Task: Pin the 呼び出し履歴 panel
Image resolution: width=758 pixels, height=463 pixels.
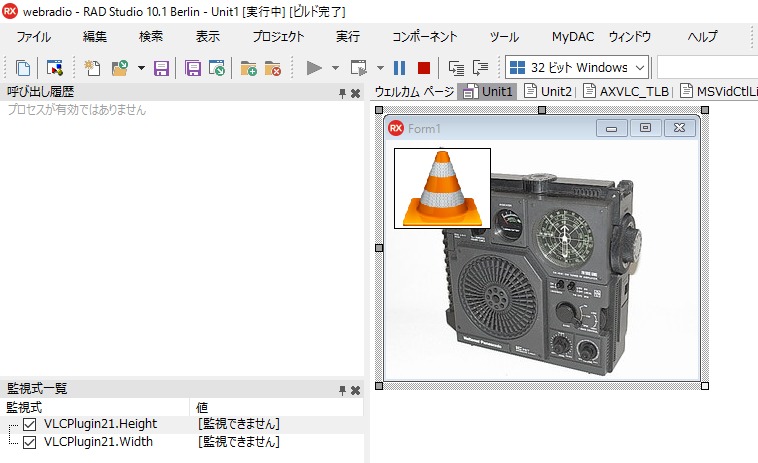Action: click(x=341, y=93)
